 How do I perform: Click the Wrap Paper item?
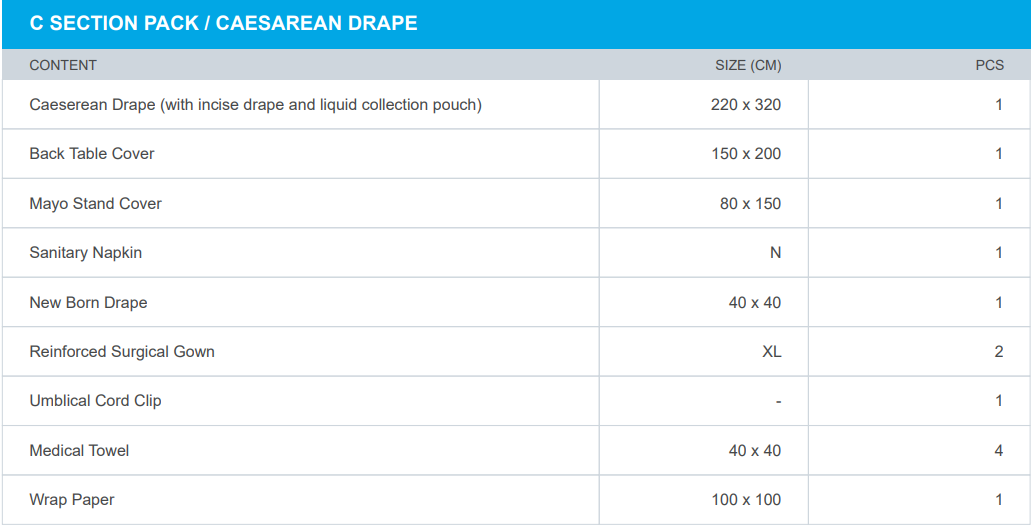tap(72, 500)
